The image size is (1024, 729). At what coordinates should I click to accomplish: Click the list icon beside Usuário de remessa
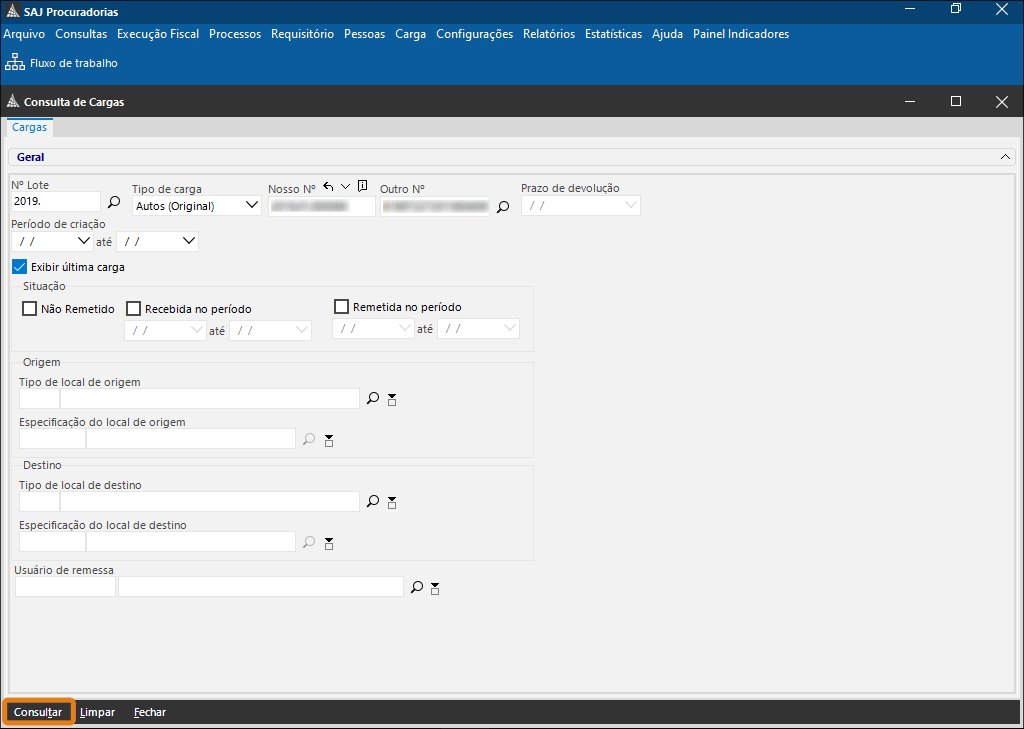point(435,589)
